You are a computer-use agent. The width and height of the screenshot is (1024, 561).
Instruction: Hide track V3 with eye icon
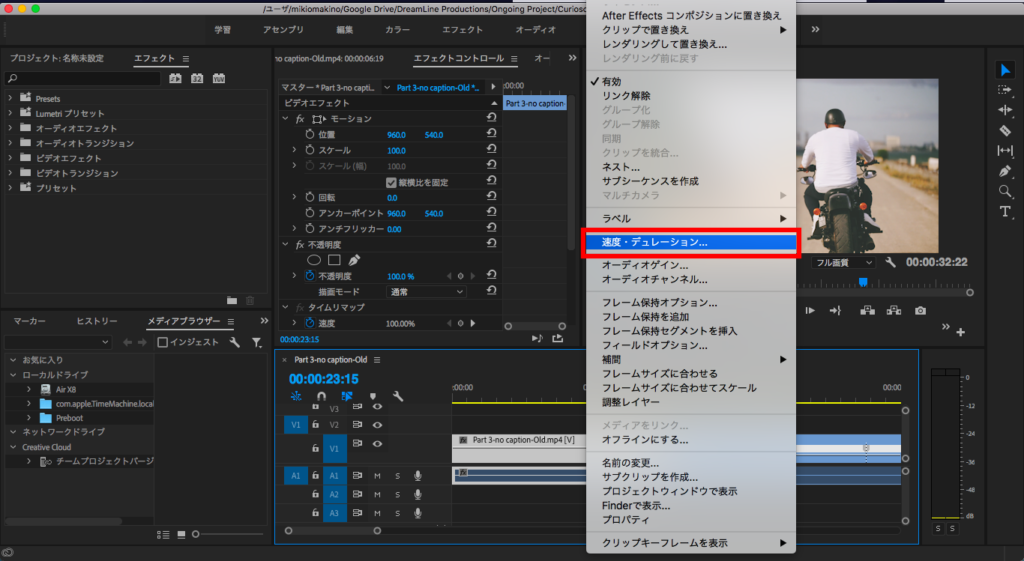click(377, 407)
